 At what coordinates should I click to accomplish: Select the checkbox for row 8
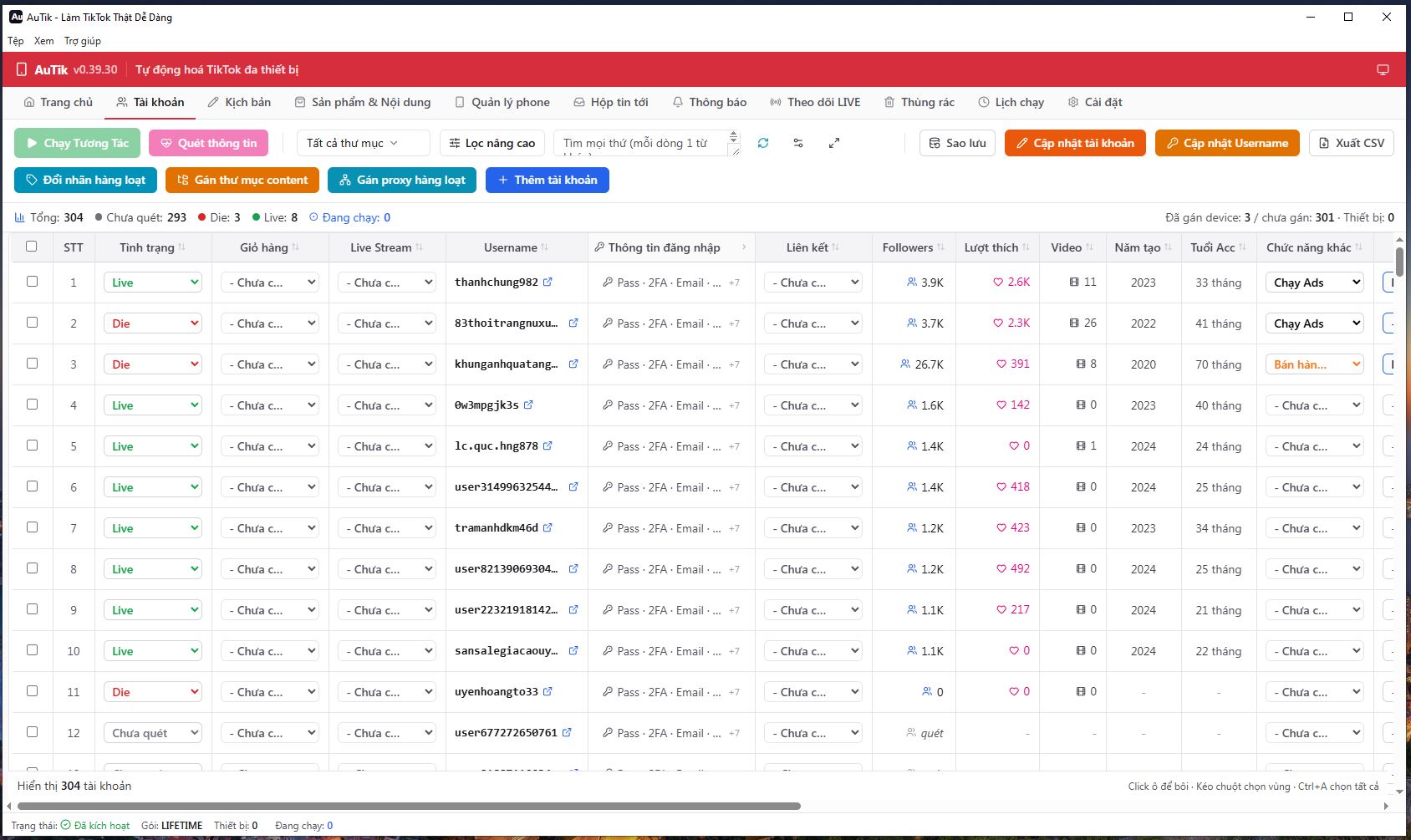pos(32,568)
